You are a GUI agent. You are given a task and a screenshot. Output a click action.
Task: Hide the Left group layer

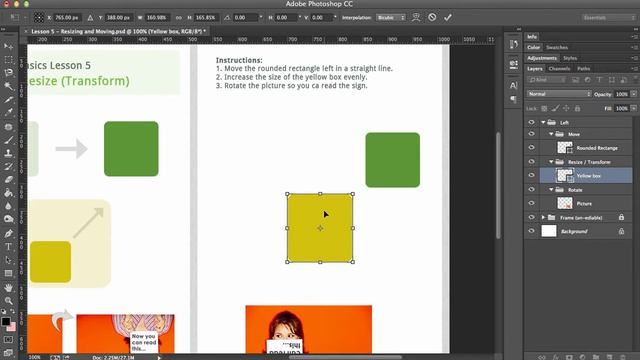click(x=531, y=122)
